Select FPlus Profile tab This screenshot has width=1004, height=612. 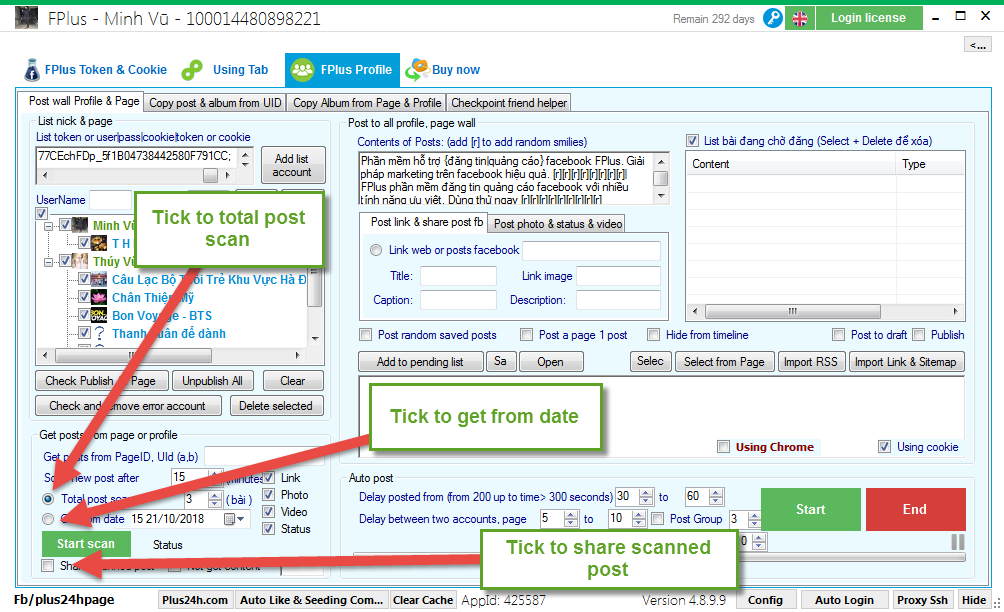click(343, 70)
